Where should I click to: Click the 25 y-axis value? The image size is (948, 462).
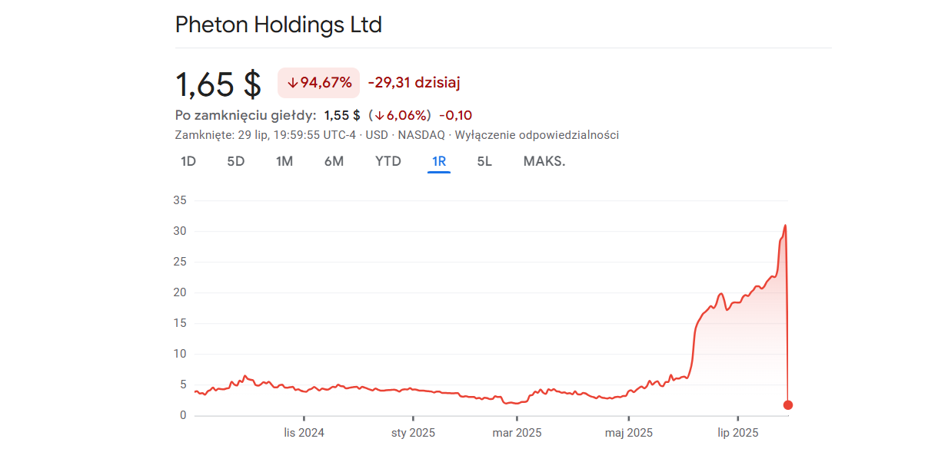click(180, 262)
